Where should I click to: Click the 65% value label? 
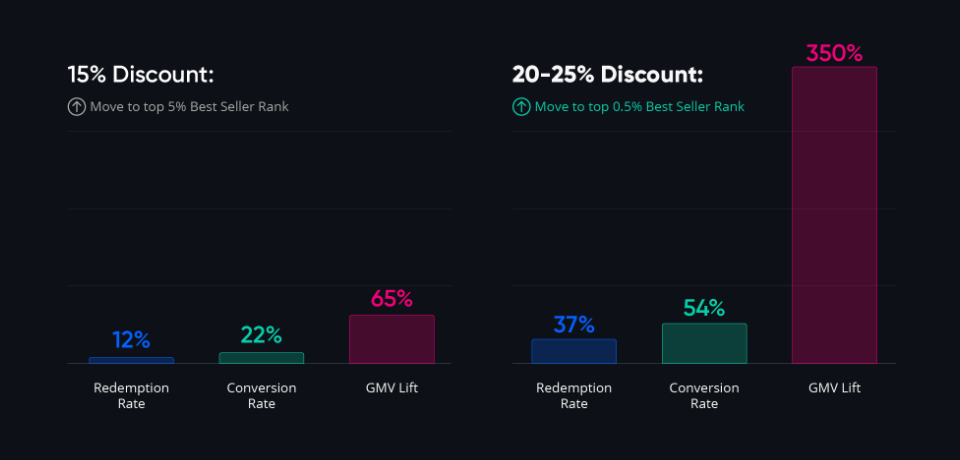pos(391,298)
